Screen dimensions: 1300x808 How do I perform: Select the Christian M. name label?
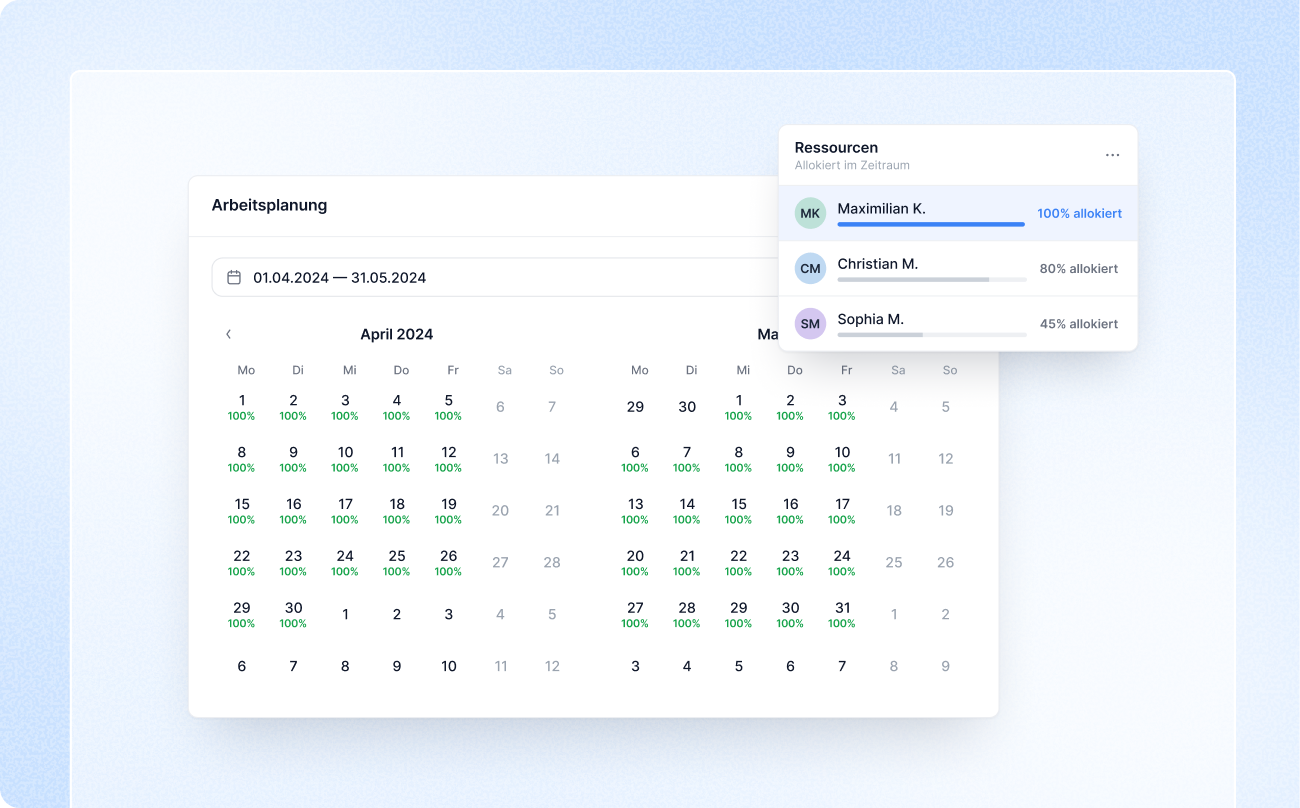click(877, 264)
